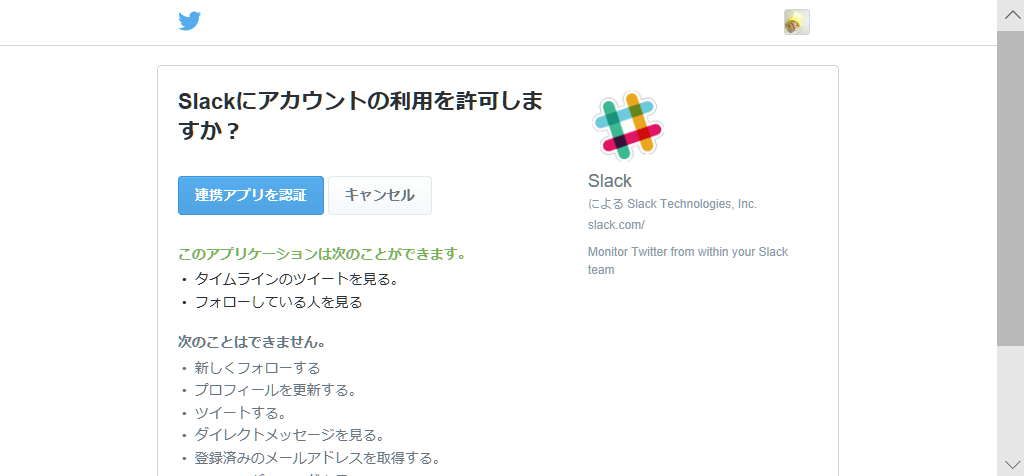This screenshot has width=1024, height=476.
Task: Click the タイムラインのツイートを見る permission item
Action: point(297,279)
